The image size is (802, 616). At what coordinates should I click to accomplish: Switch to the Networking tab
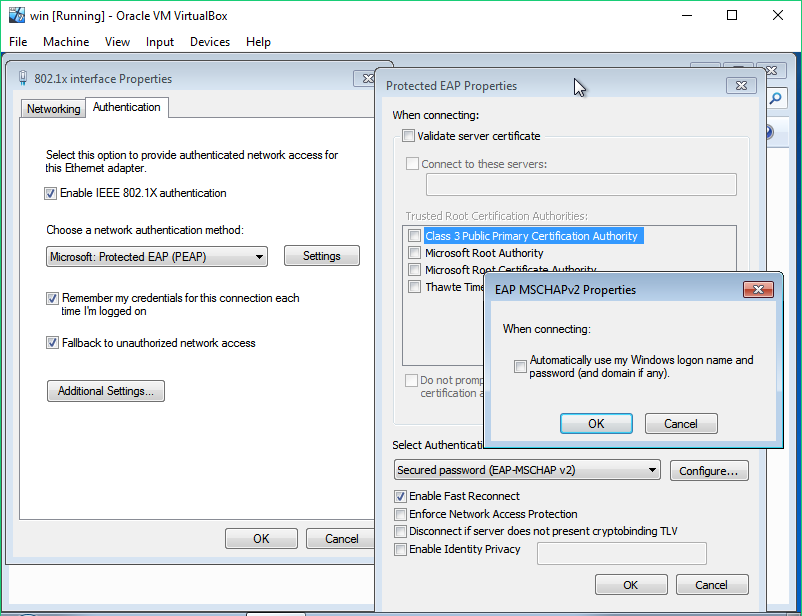point(53,108)
